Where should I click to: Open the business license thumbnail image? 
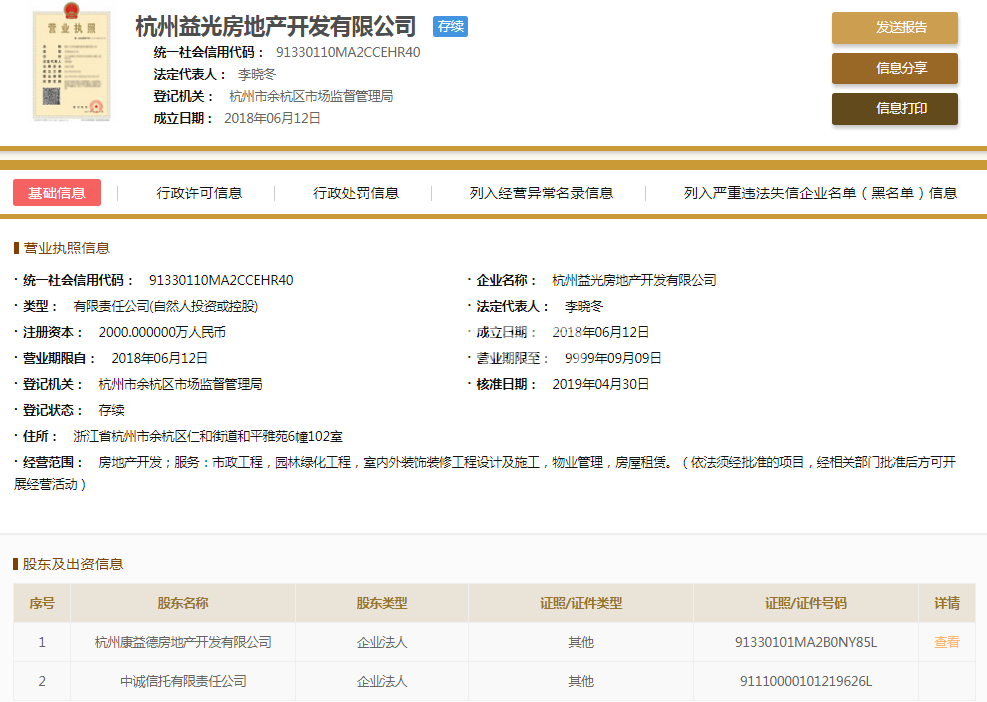point(72,62)
